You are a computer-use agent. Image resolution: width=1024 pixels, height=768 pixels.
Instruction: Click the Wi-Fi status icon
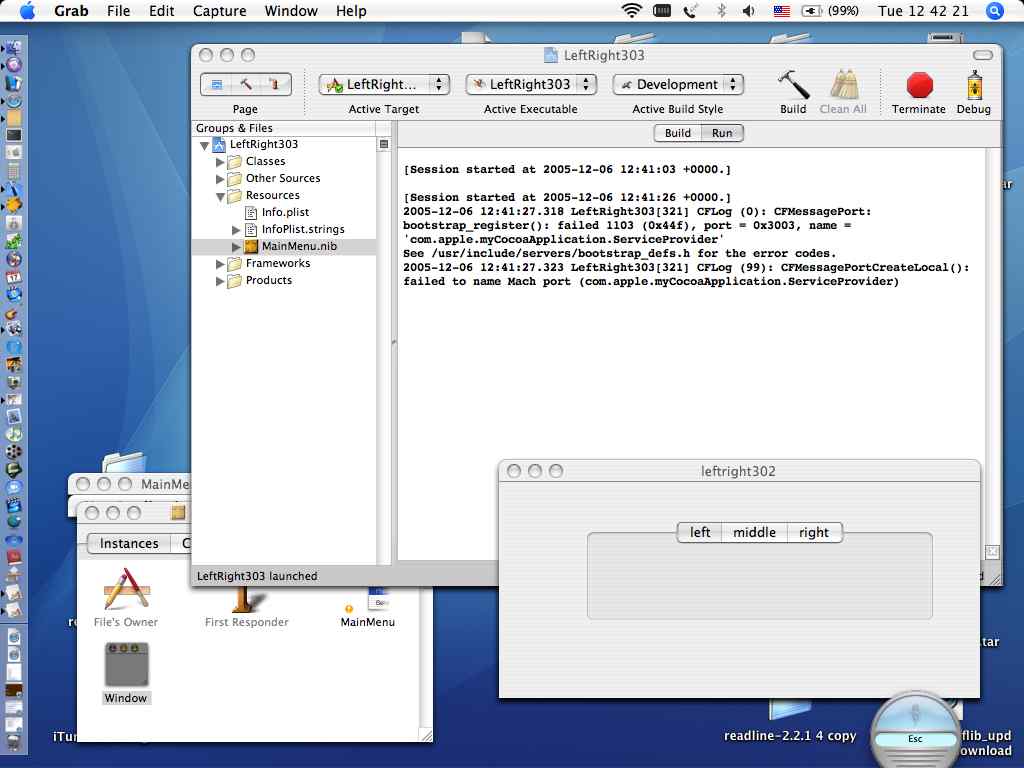click(x=632, y=10)
